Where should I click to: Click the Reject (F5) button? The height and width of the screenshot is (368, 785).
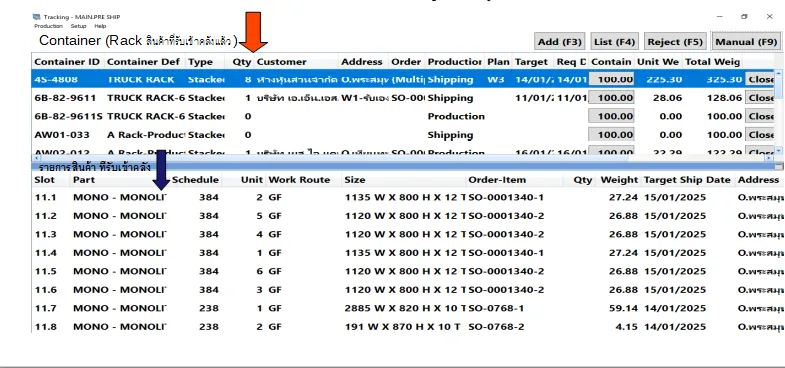(675, 42)
